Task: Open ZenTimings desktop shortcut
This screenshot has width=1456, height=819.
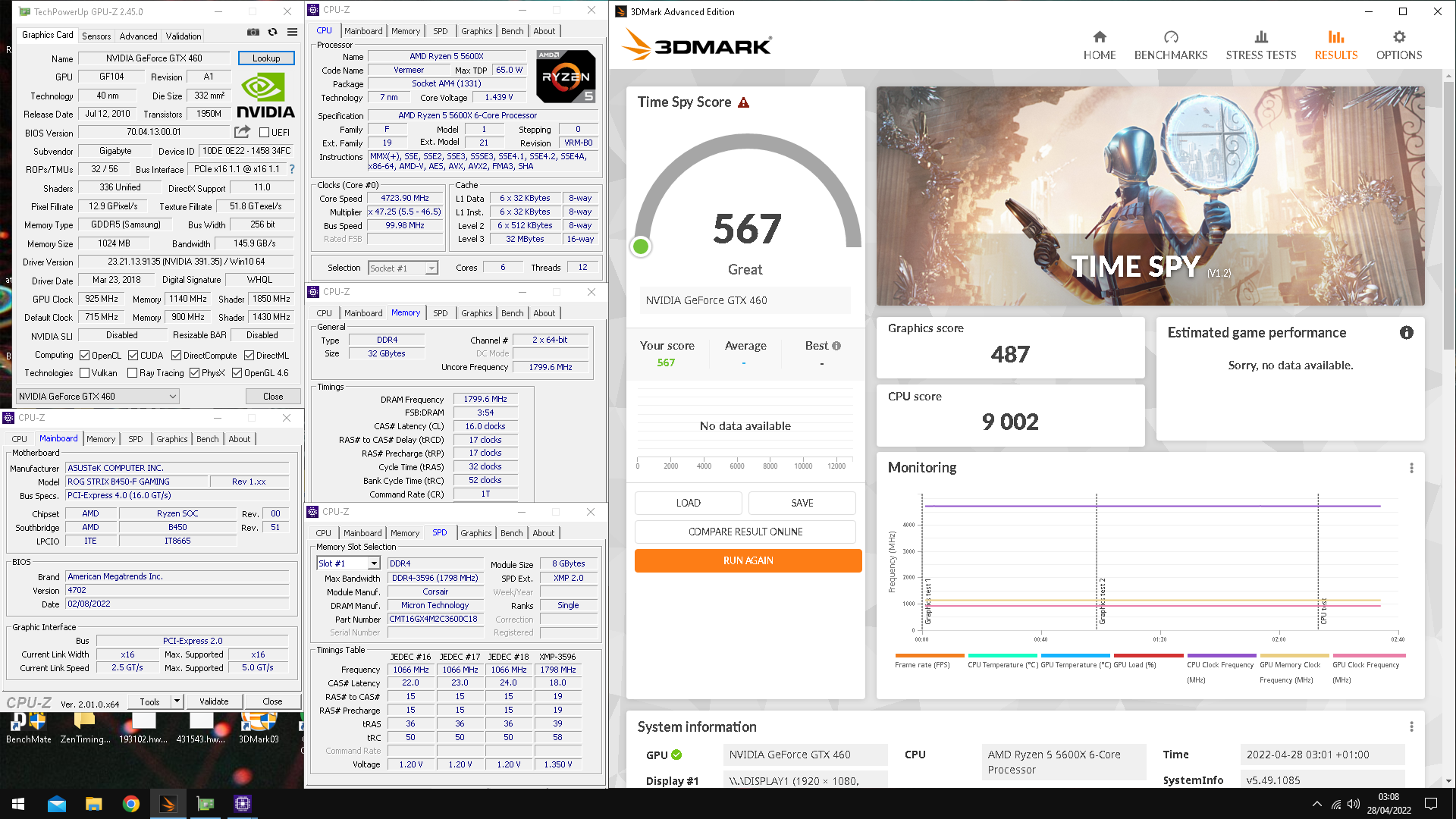Action: coord(85,728)
